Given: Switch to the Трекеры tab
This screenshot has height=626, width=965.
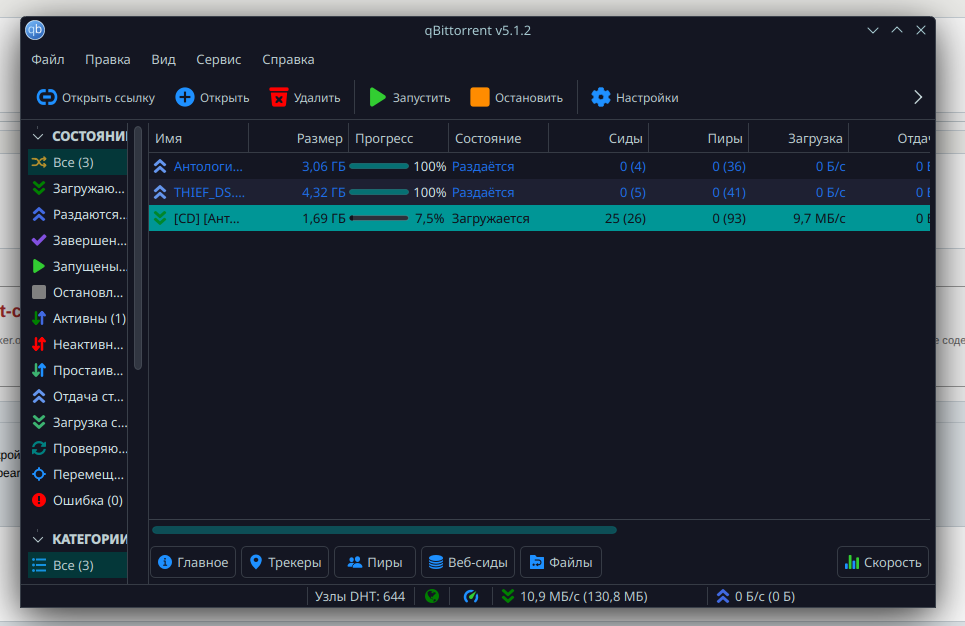Looking at the screenshot, I should [285, 562].
